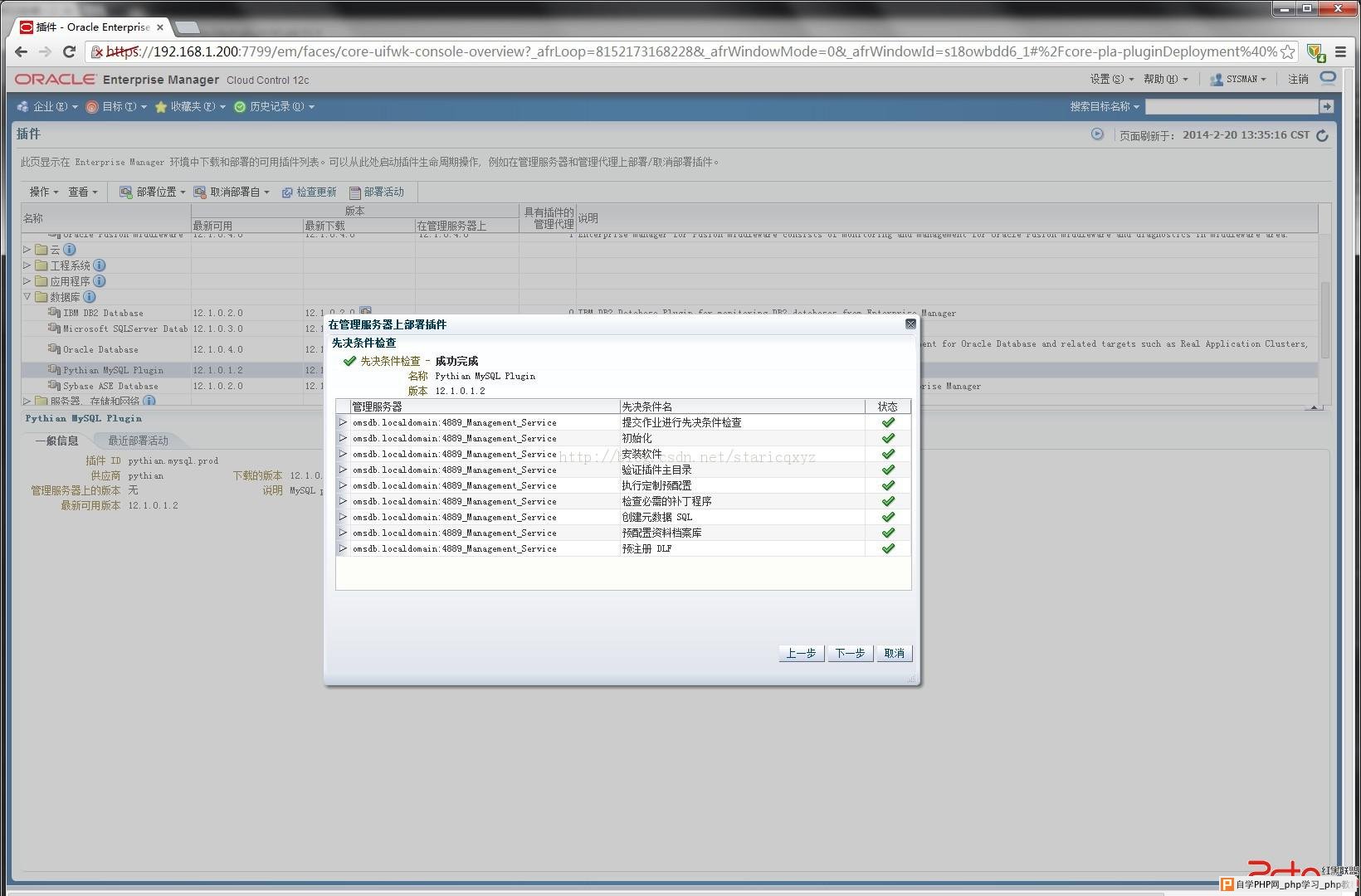Click the 管理服务器 column header
This screenshot has width=1361, height=896.
pyautogui.click(x=485, y=407)
